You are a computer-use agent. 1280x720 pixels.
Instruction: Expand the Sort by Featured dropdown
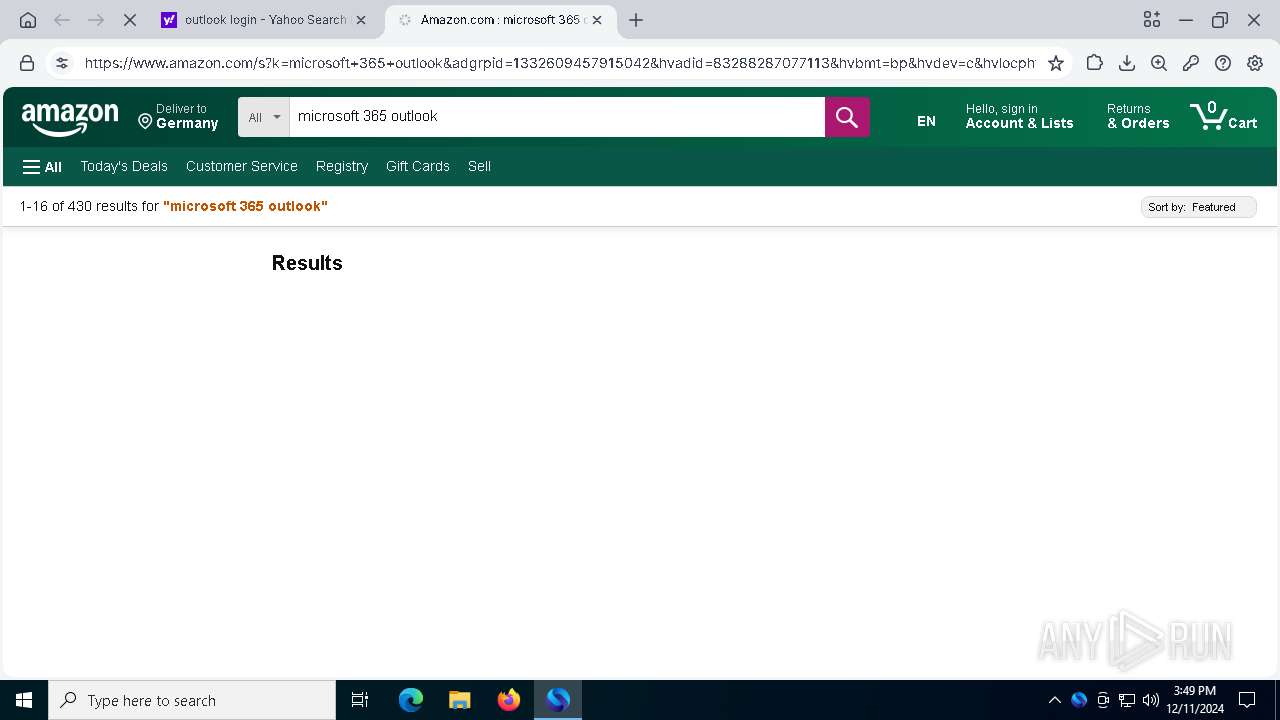(1198, 207)
